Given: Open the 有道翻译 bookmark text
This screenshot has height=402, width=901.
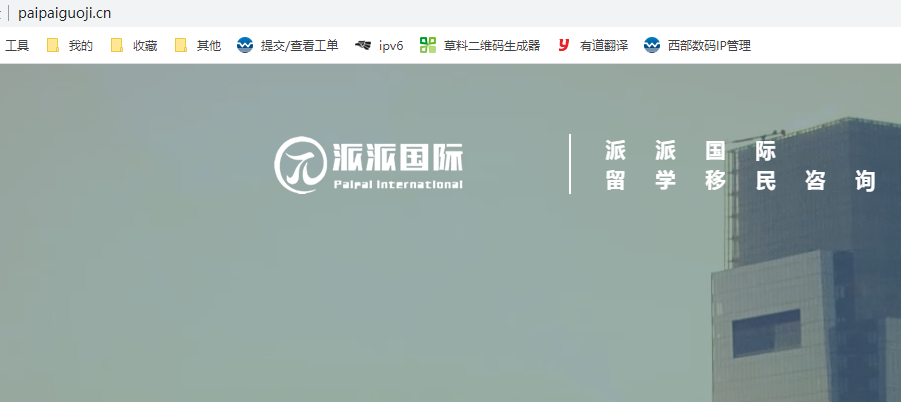Looking at the screenshot, I should click(x=604, y=45).
